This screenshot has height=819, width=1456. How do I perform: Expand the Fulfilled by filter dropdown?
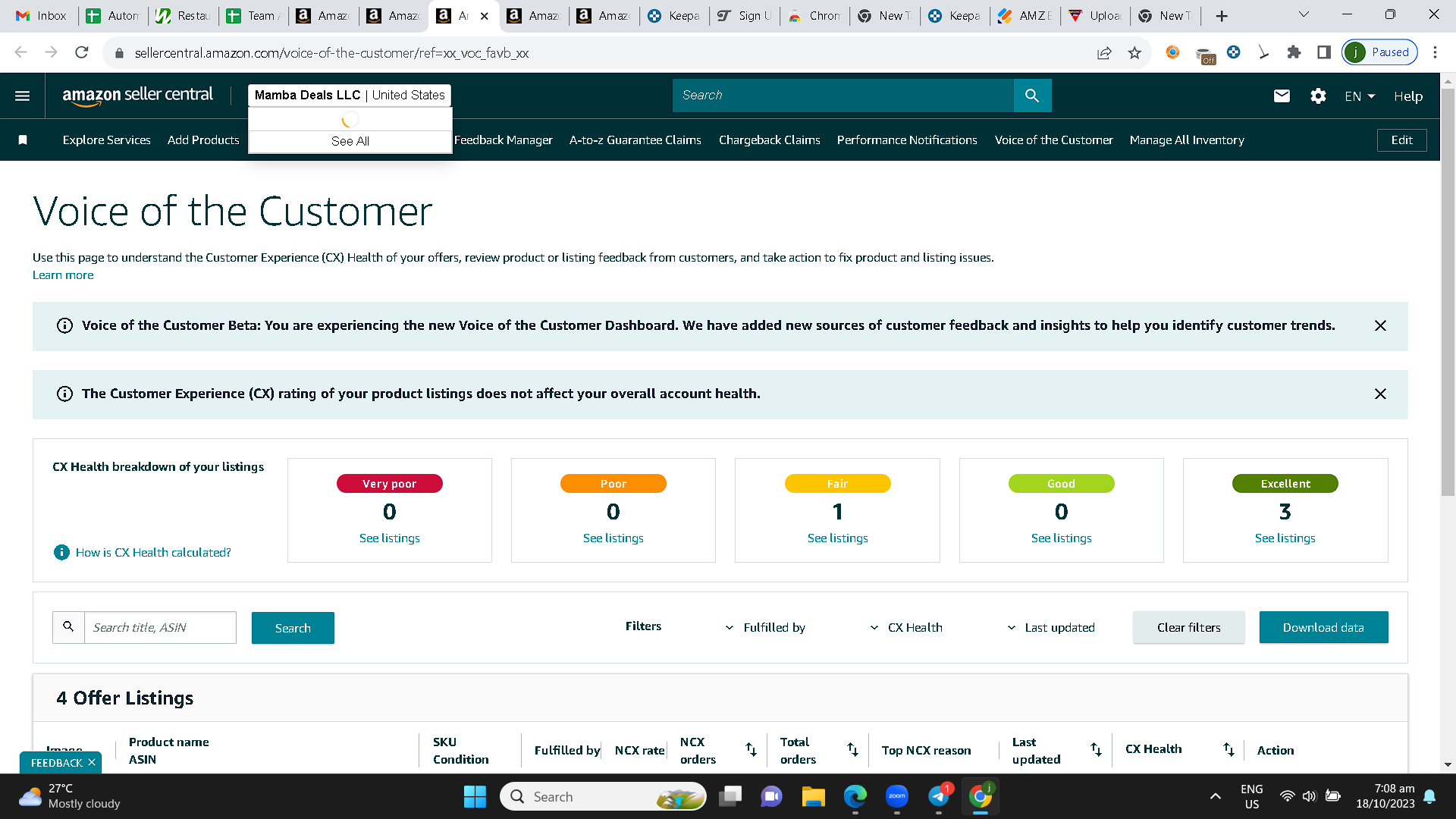click(x=766, y=628)
